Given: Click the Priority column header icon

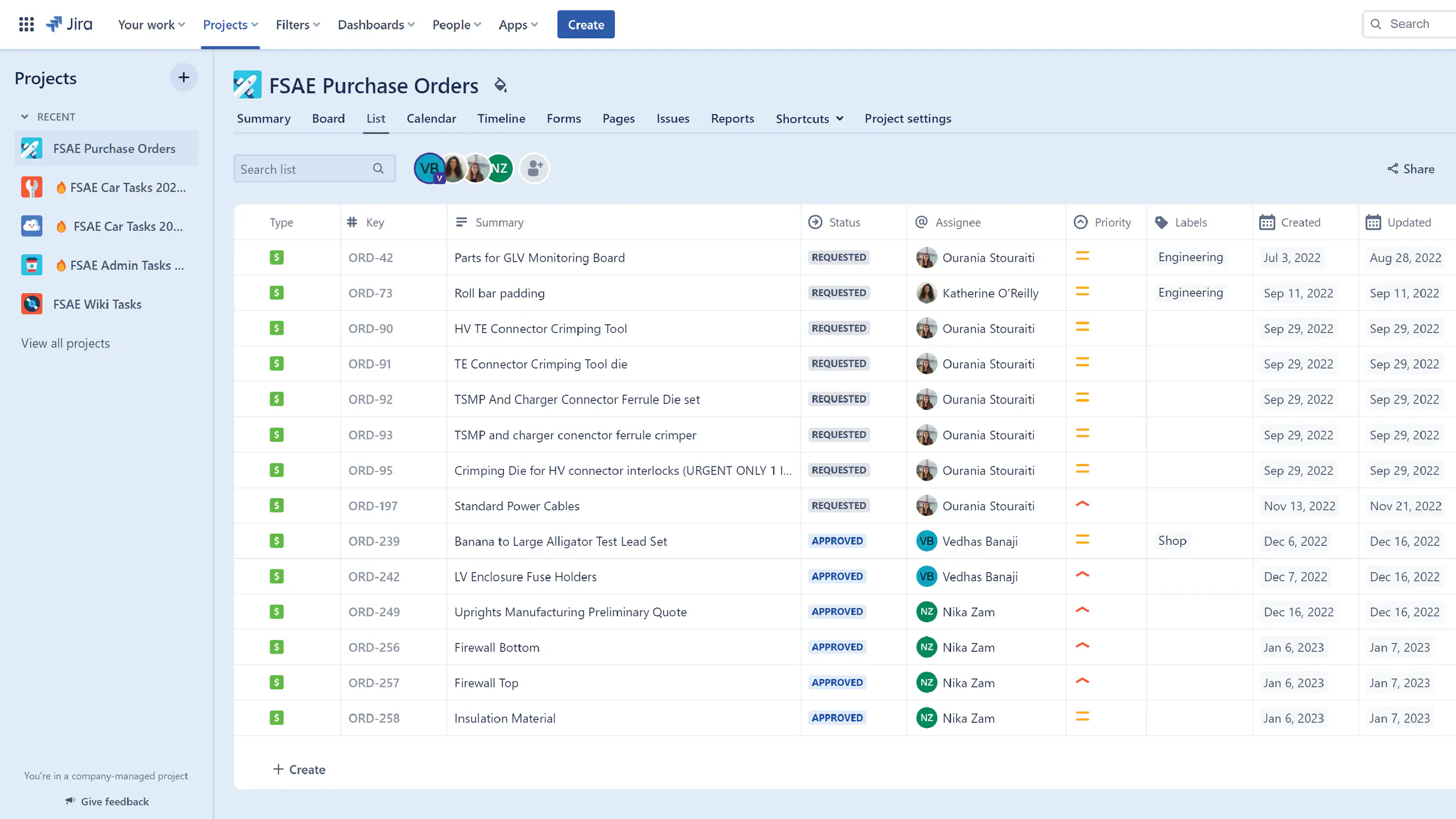Looking at the screenshot, I should click(x=1081, y=222).
